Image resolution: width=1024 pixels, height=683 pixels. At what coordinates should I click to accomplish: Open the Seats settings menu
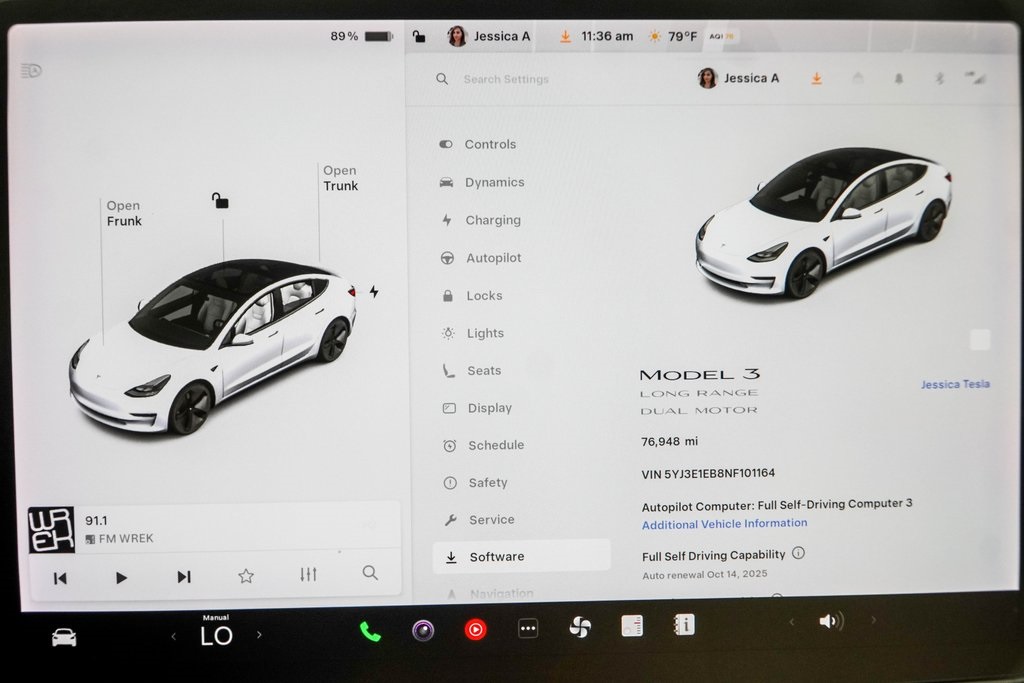[473, 370]
